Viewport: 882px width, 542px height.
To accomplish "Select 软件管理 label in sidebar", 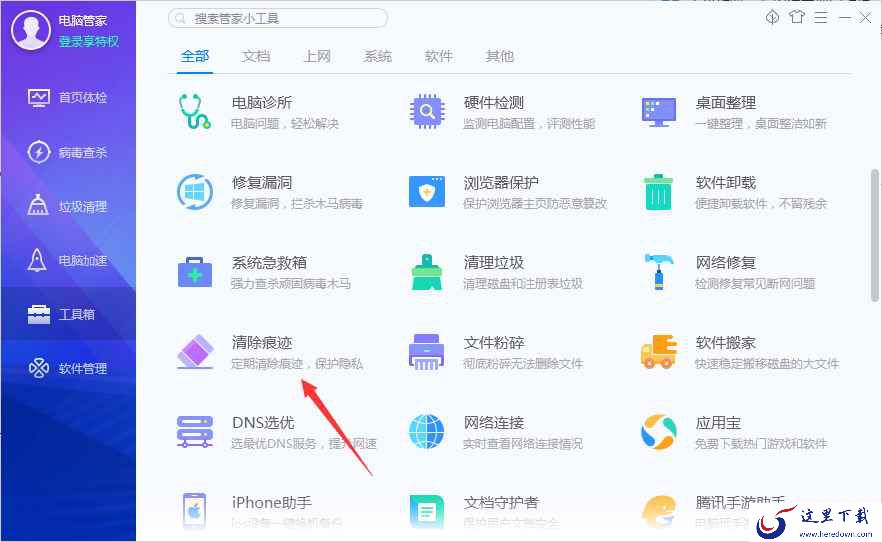I will click(x=83, y=368).
